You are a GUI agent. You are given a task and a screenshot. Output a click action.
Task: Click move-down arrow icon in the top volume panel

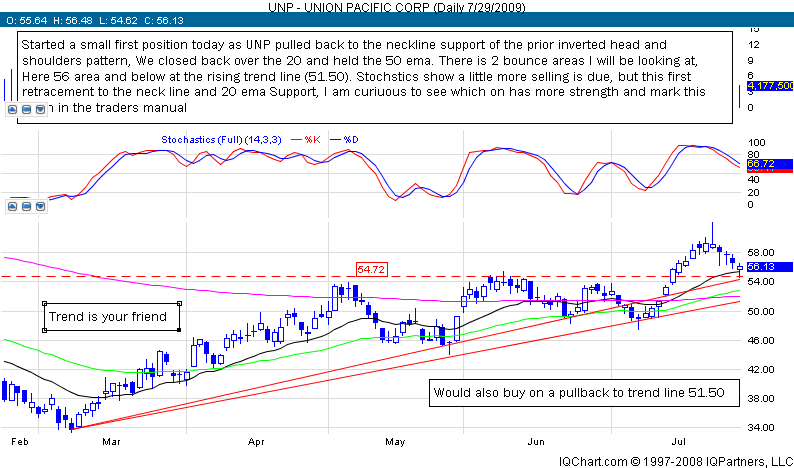click(39, 111)
